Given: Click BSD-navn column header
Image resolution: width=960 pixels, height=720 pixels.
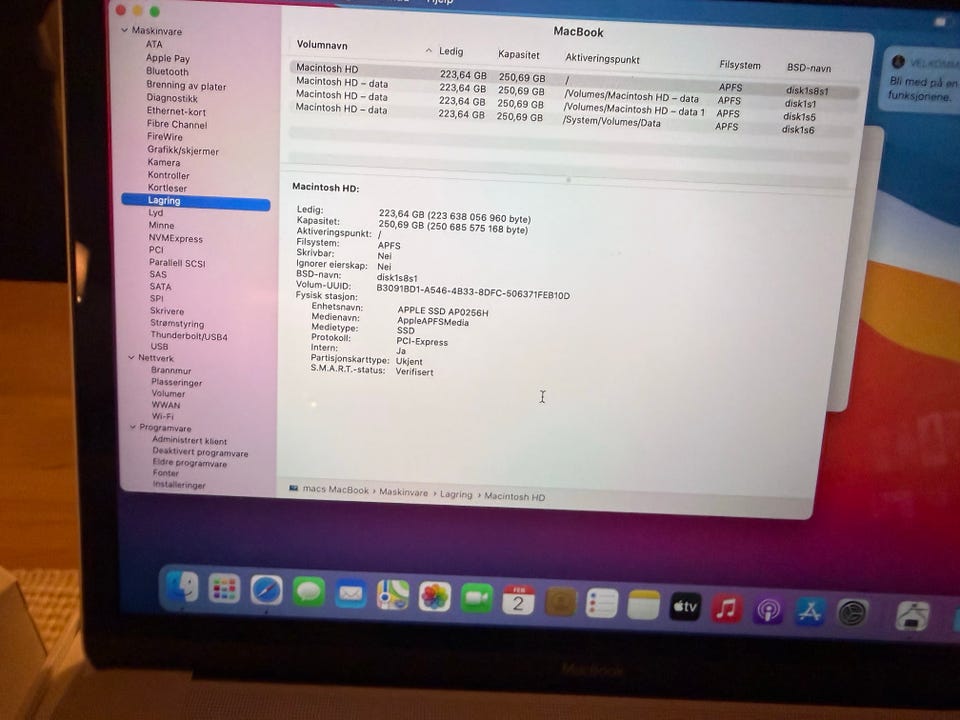Looking at the screenshot, I should coord(809,68).
